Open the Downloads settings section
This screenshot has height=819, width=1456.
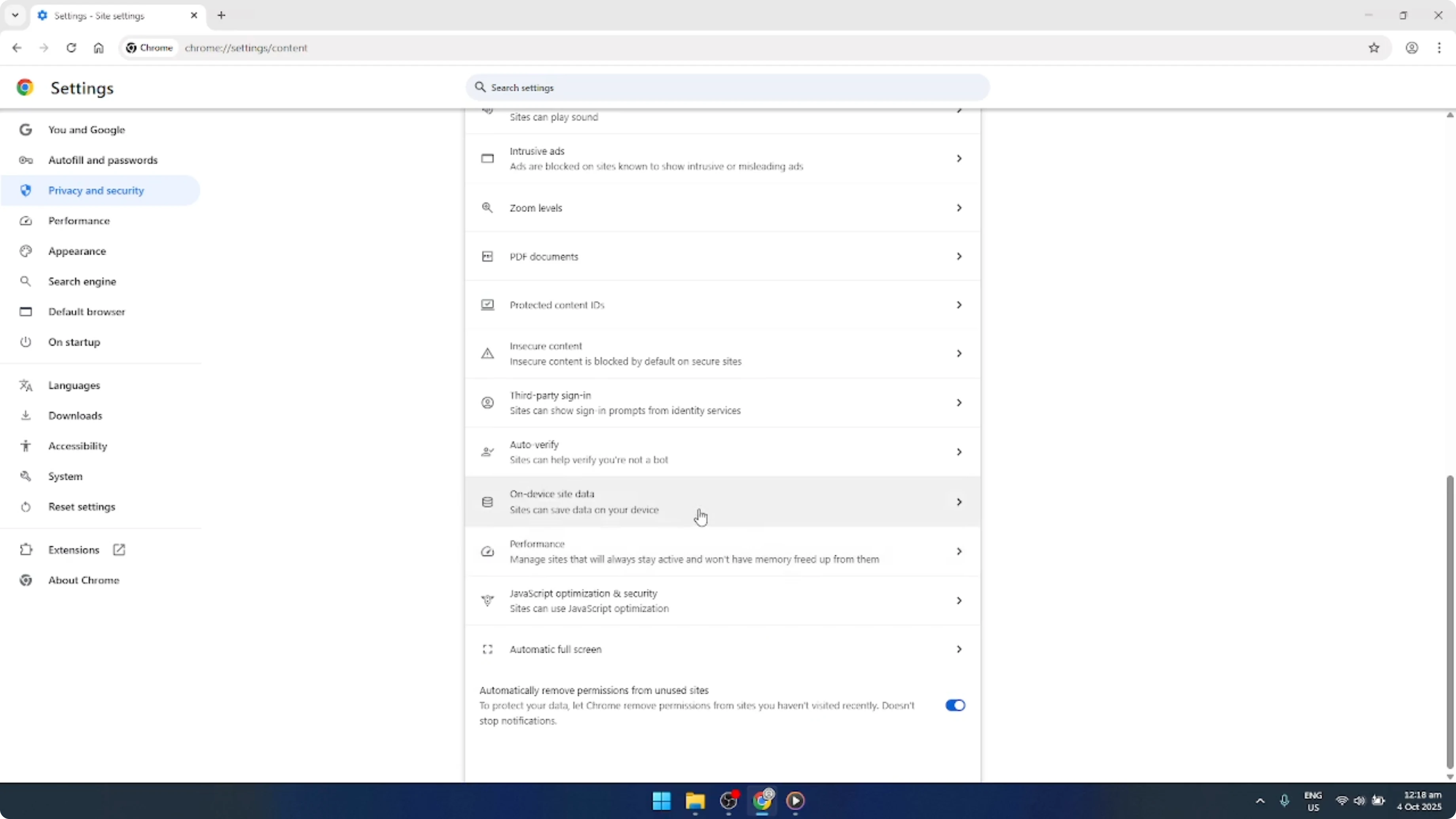(x=76, y=415)
